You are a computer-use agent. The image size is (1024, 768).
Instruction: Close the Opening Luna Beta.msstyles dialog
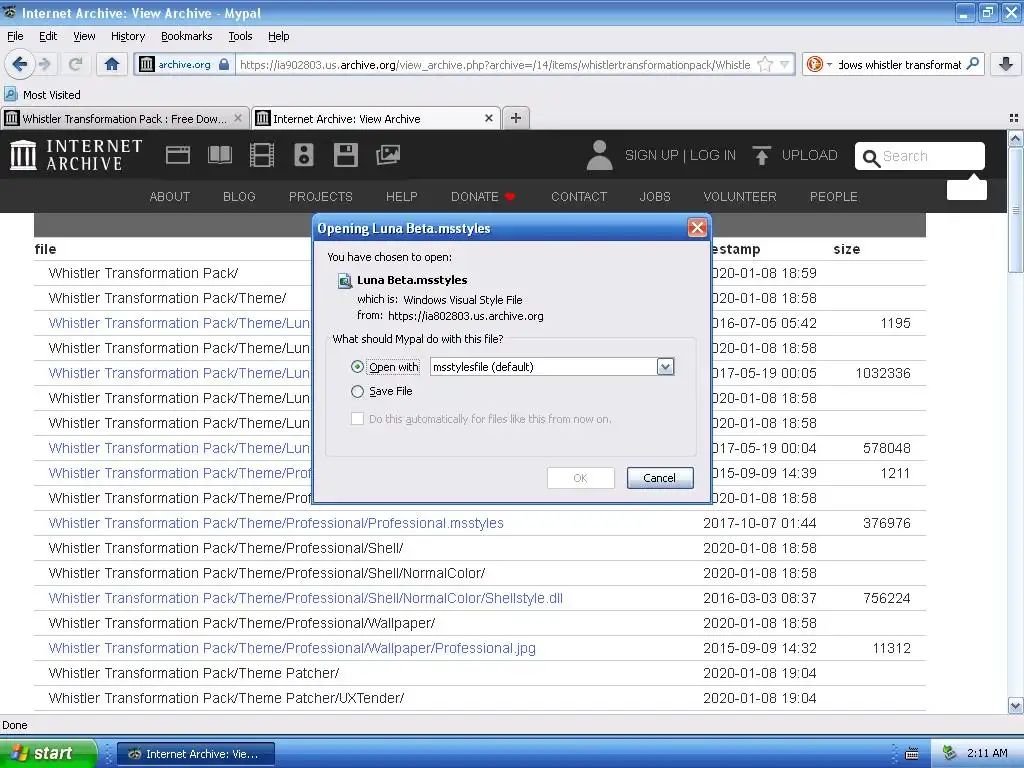697,227
